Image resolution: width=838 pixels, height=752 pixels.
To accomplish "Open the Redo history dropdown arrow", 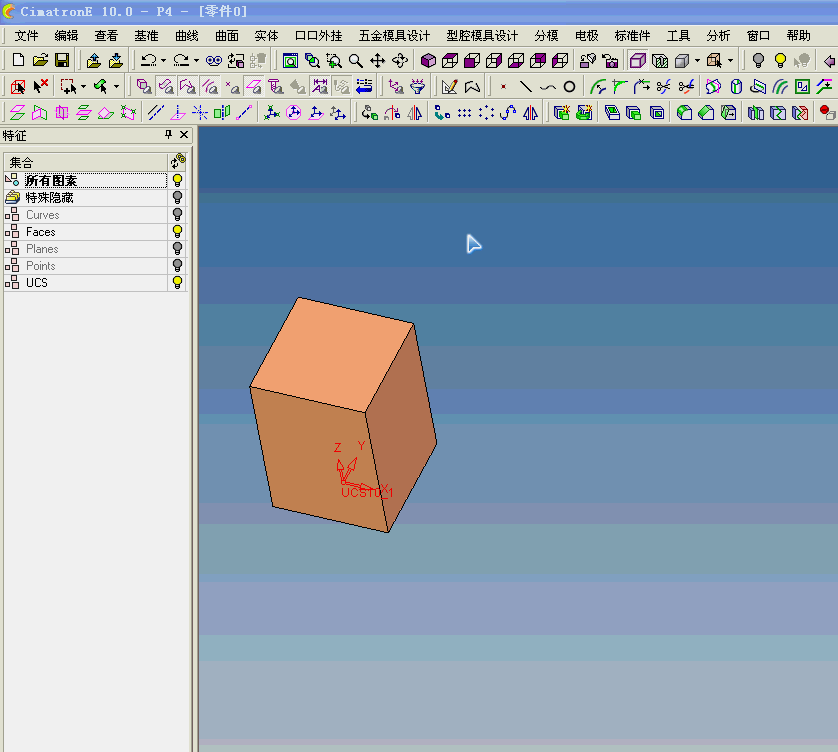I will [196, 60].
